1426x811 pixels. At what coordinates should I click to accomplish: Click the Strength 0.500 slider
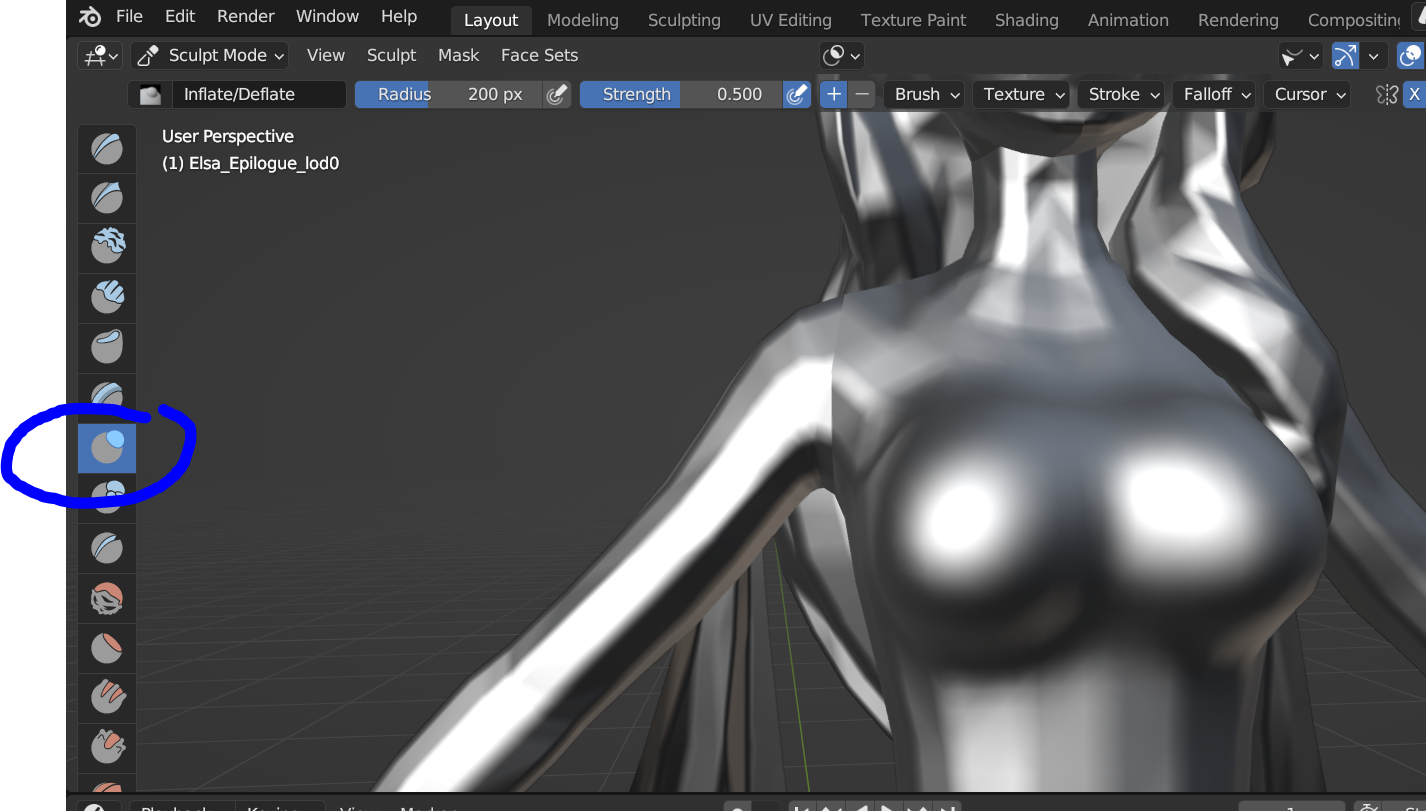(x=682, y=94)
